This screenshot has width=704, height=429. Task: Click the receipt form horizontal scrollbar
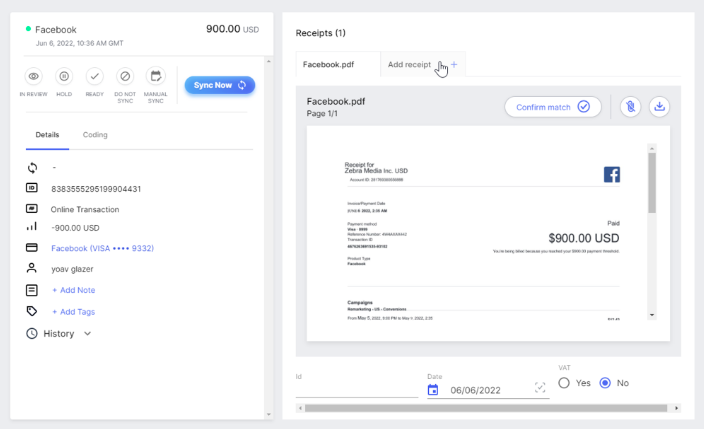tap(486, 408)
